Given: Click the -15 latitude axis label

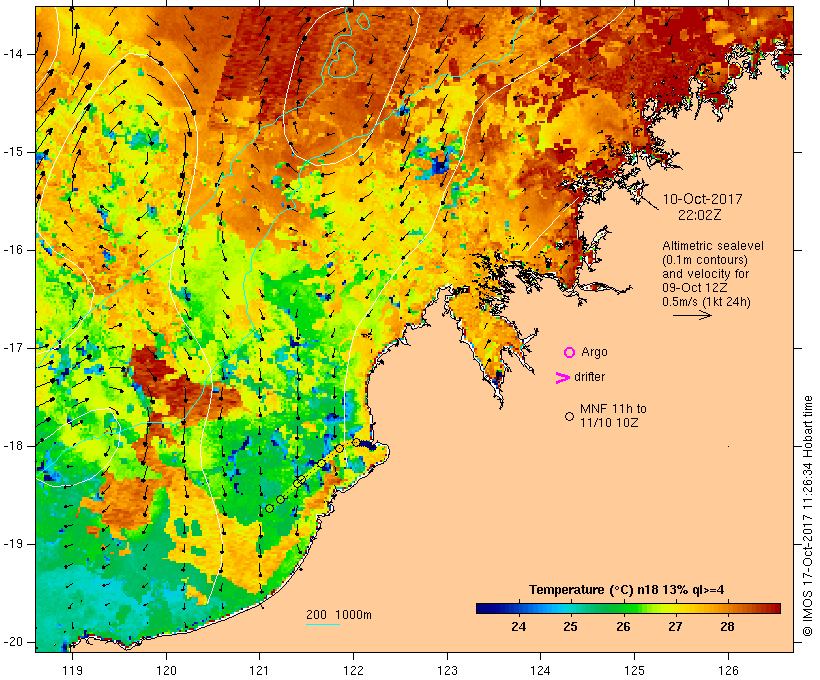Looking at the screenshot, I should coord(13,152).
